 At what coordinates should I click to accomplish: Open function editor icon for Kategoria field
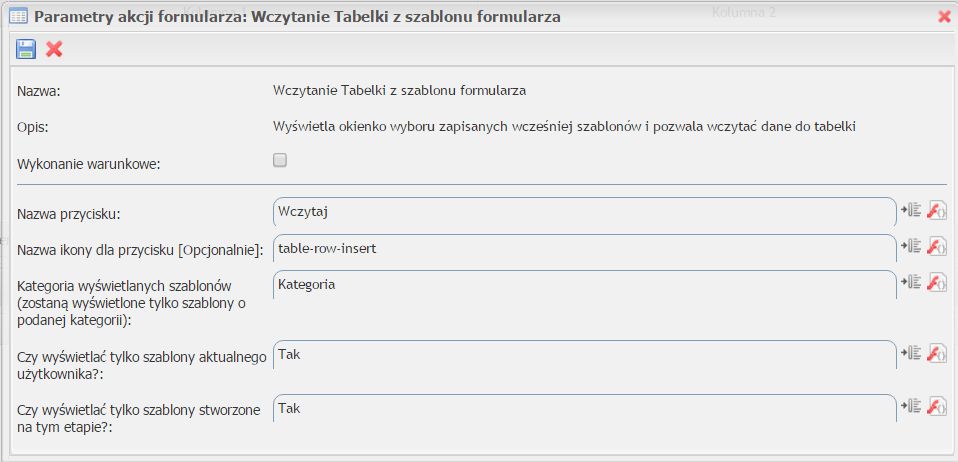click(937, 282)
